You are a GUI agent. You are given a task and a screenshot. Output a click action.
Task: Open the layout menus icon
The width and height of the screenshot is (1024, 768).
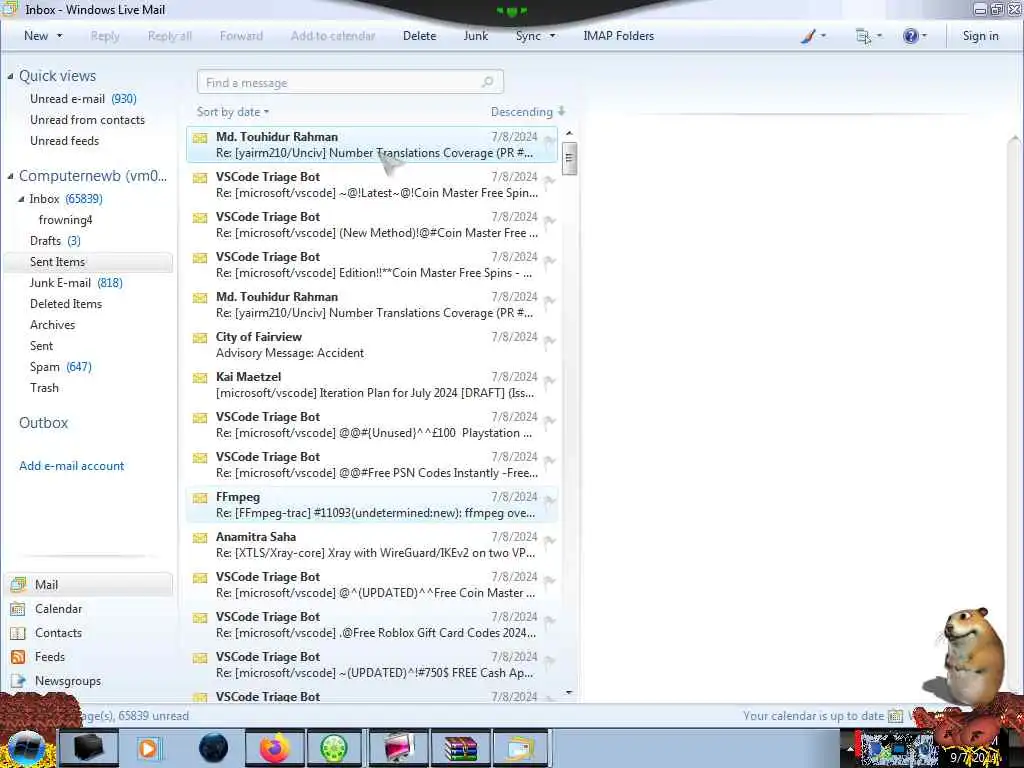coord(869,36)
